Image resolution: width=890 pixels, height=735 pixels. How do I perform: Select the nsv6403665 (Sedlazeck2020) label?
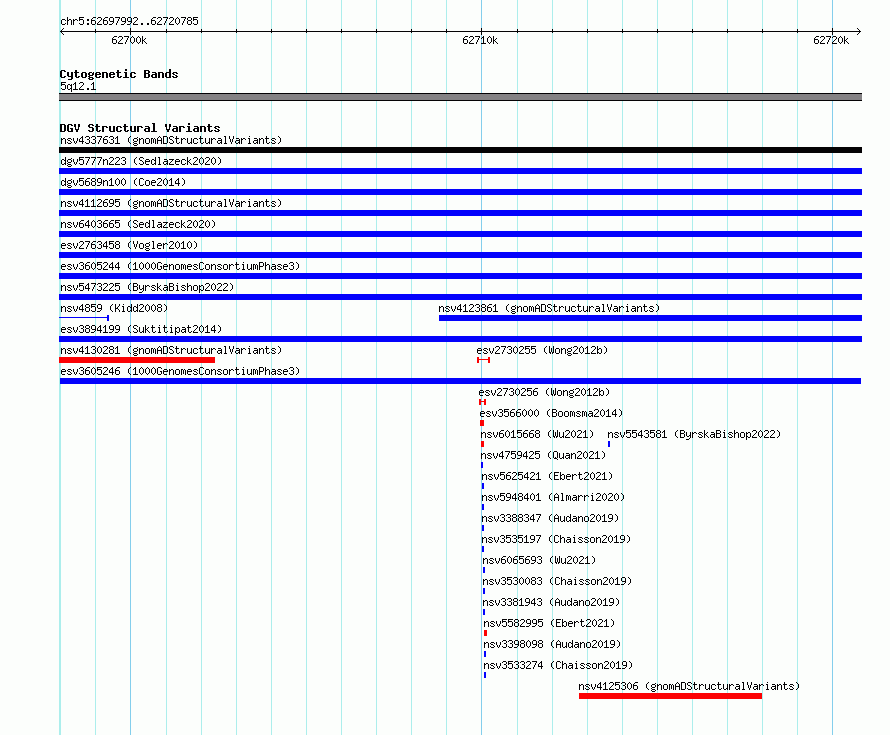point(138,224)
